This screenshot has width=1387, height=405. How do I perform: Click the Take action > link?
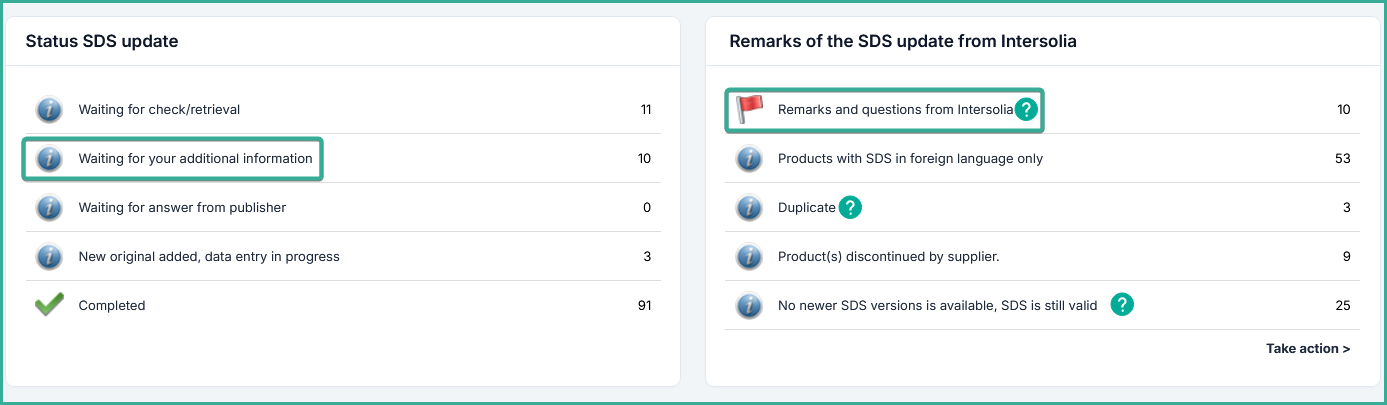[1308, 349]
